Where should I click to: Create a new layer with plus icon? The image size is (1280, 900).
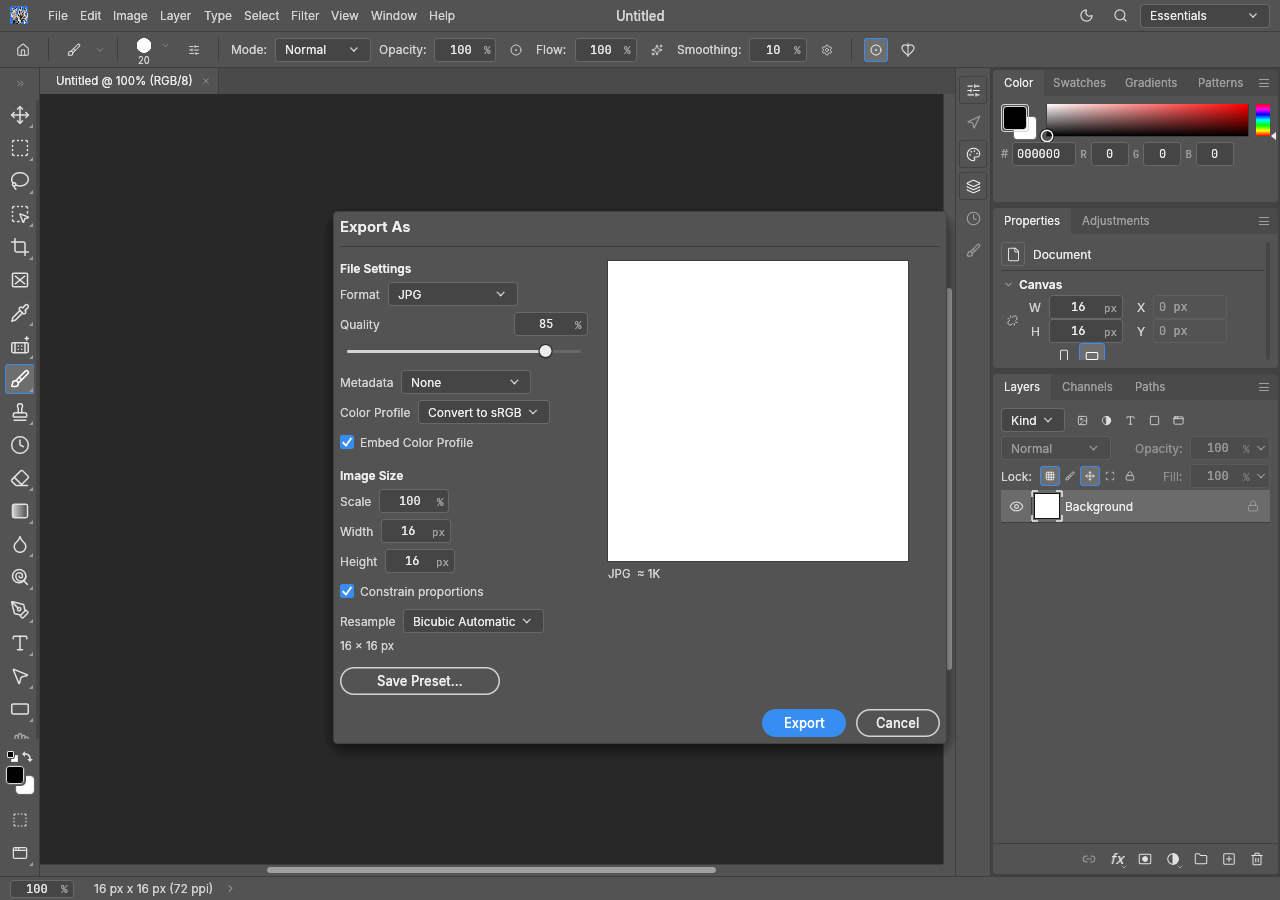pyautogui.click(x=1229, y=859)
